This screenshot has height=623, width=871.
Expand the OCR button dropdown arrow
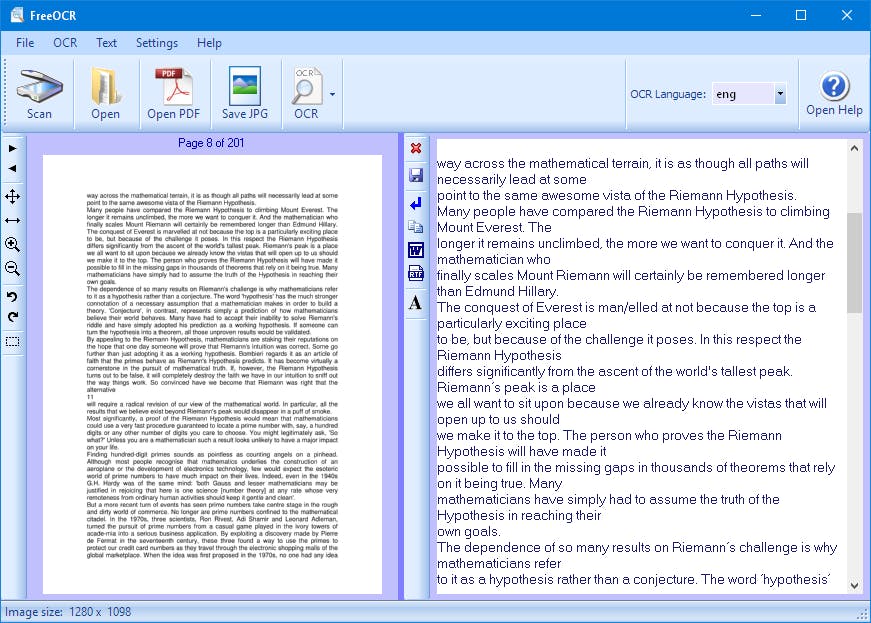click(x=332, y=94)
